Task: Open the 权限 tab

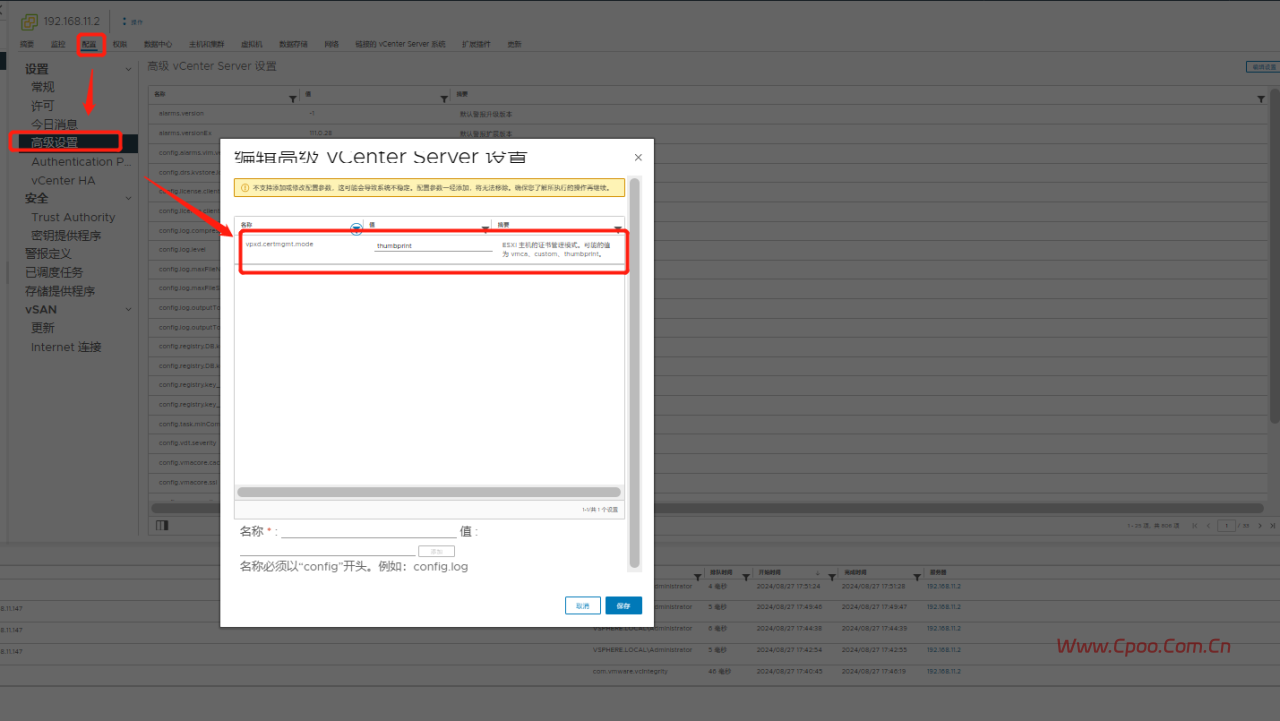Action: 120,44
